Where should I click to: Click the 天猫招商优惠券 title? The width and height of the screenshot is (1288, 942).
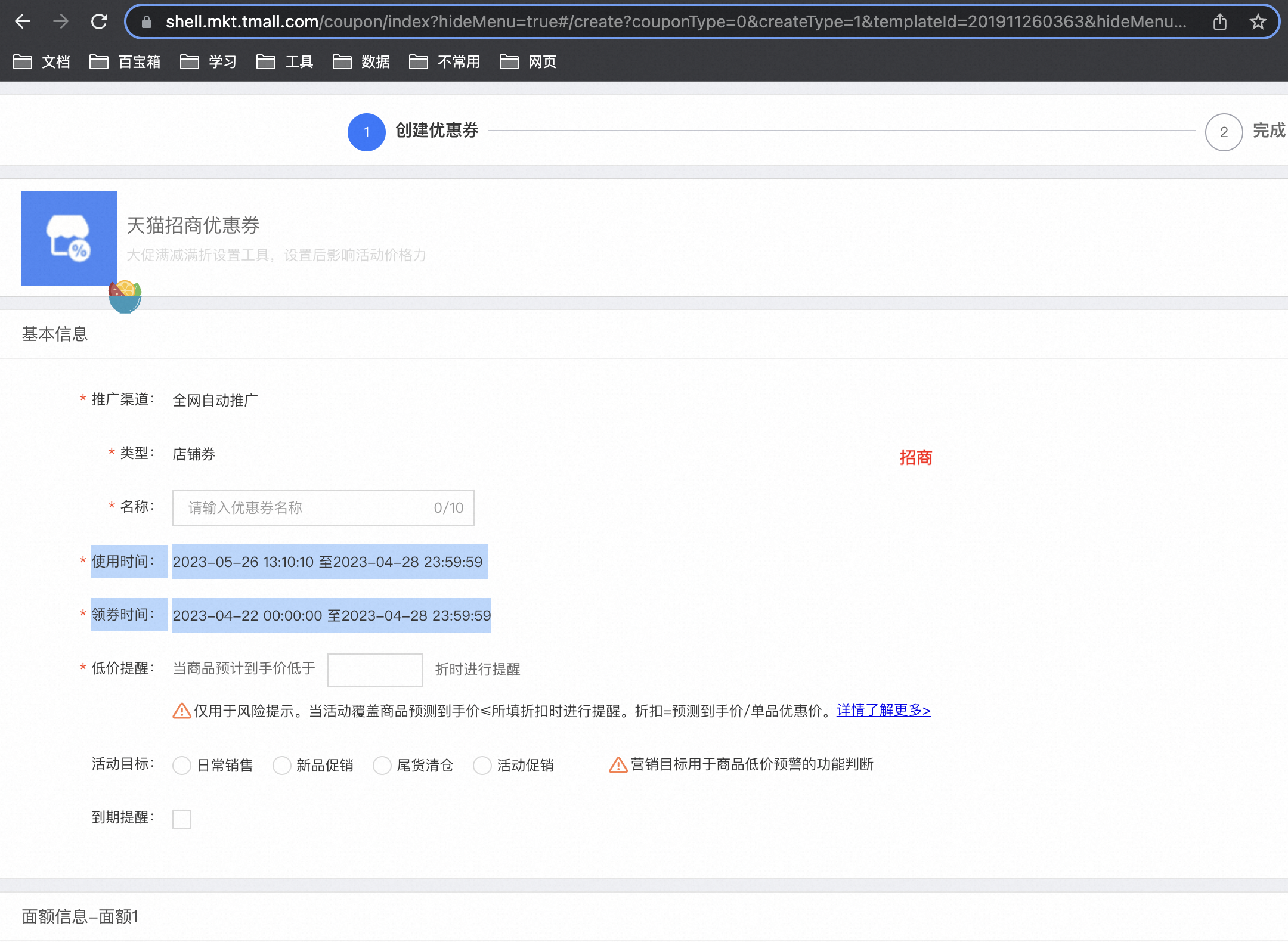[x=193, y=225]
